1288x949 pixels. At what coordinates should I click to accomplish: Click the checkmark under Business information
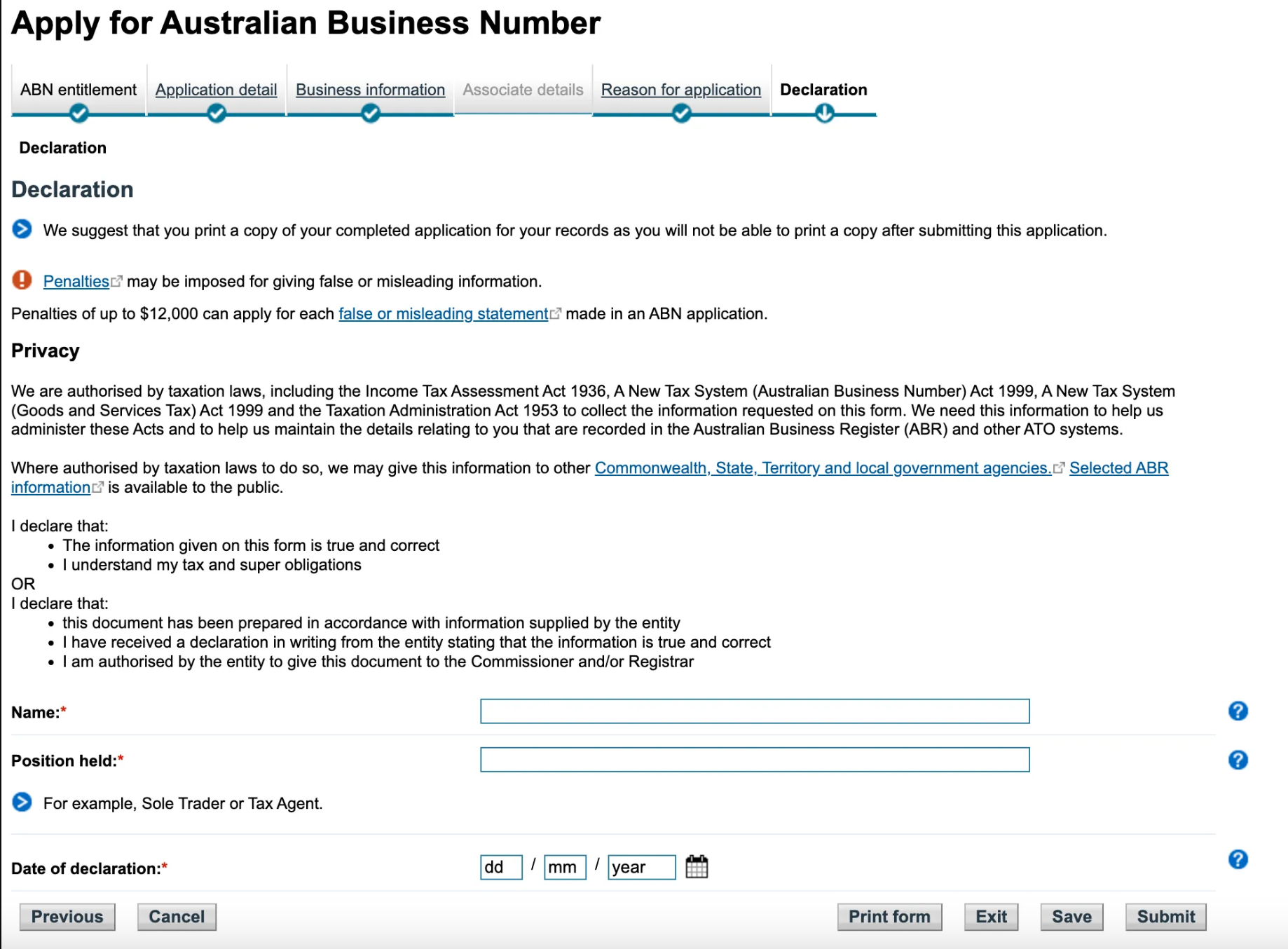[370, 113]
